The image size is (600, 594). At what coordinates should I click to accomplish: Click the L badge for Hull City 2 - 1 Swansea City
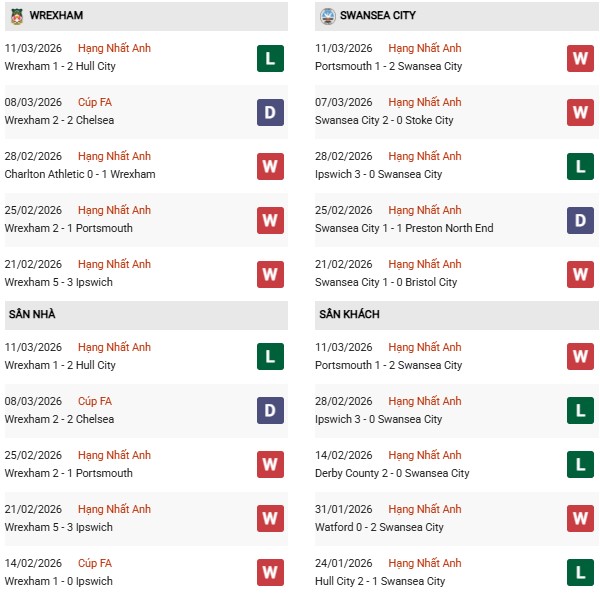(581, 573)
